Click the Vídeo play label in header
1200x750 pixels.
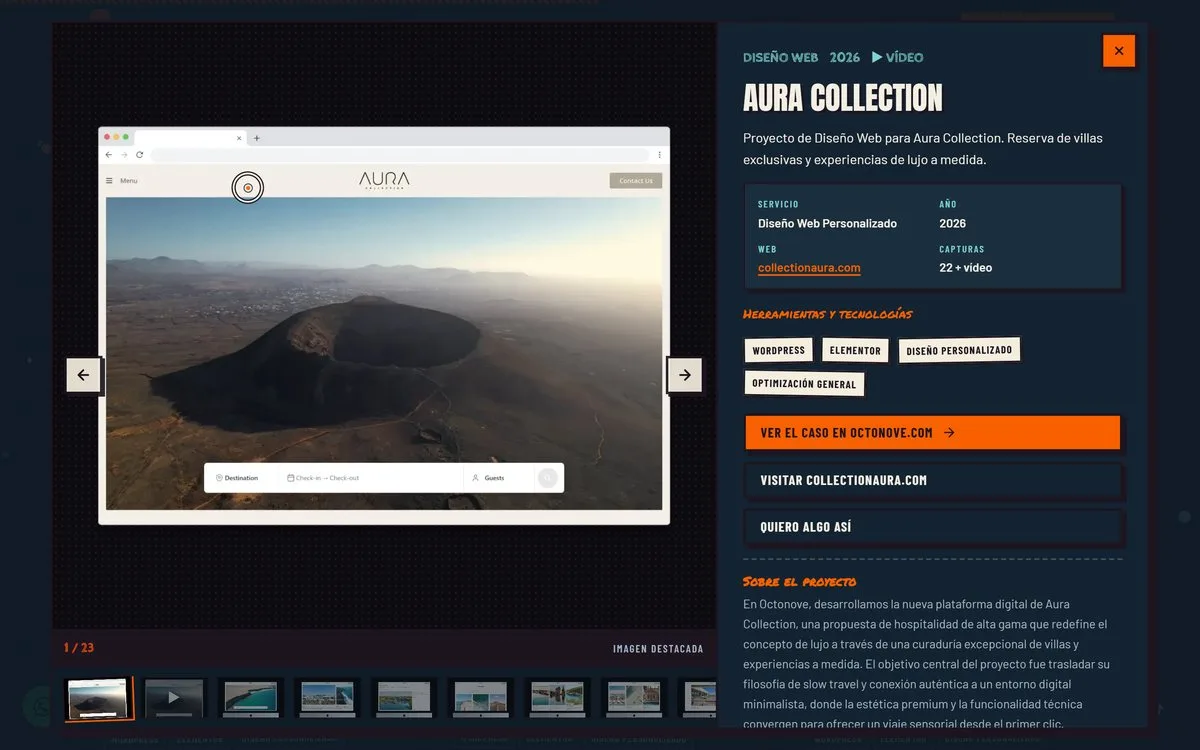pos(897,57)
